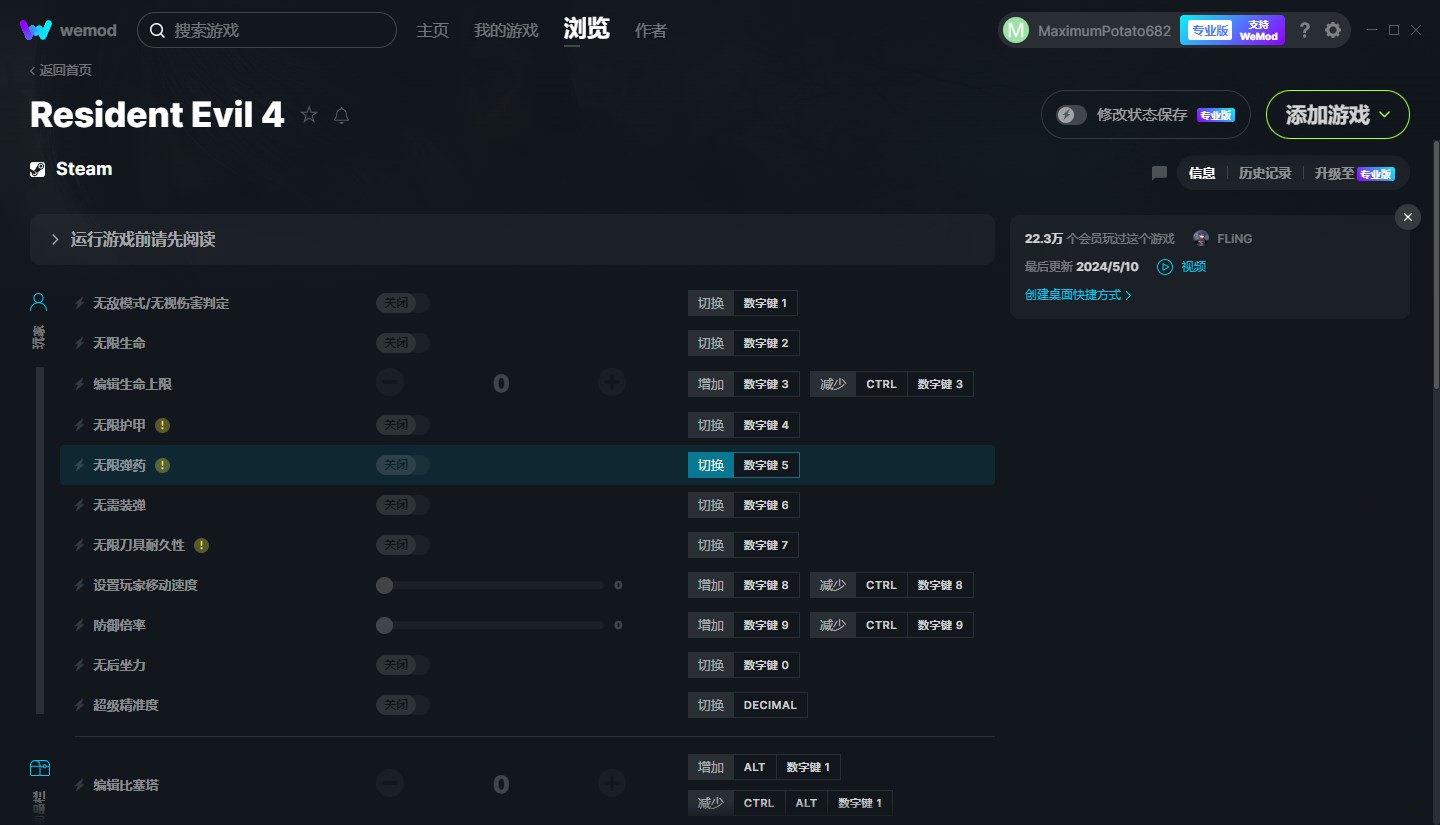Screen dimensions: 1440x825
Task: Click 返回首页 link
Action: pos(61,70)
